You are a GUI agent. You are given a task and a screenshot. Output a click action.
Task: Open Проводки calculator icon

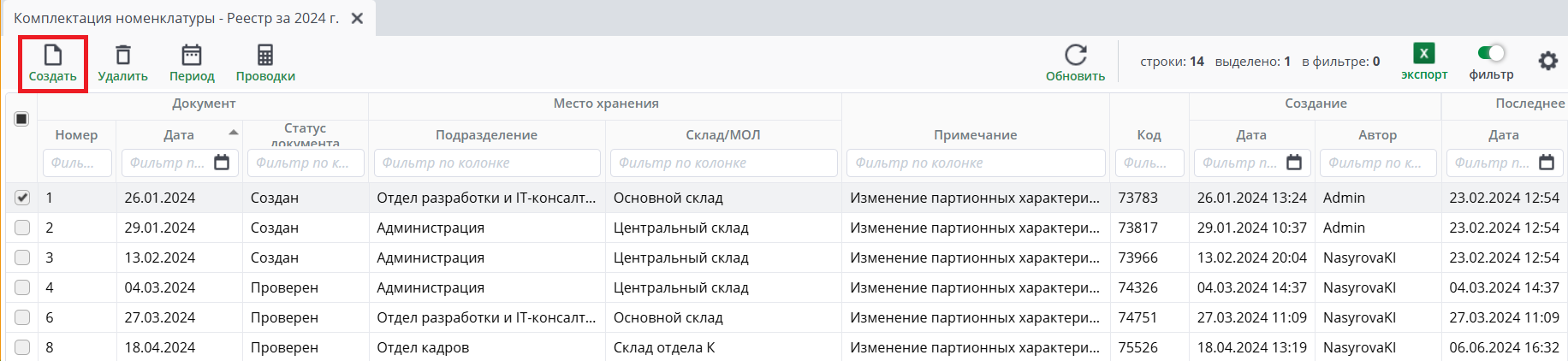[265, 56]
